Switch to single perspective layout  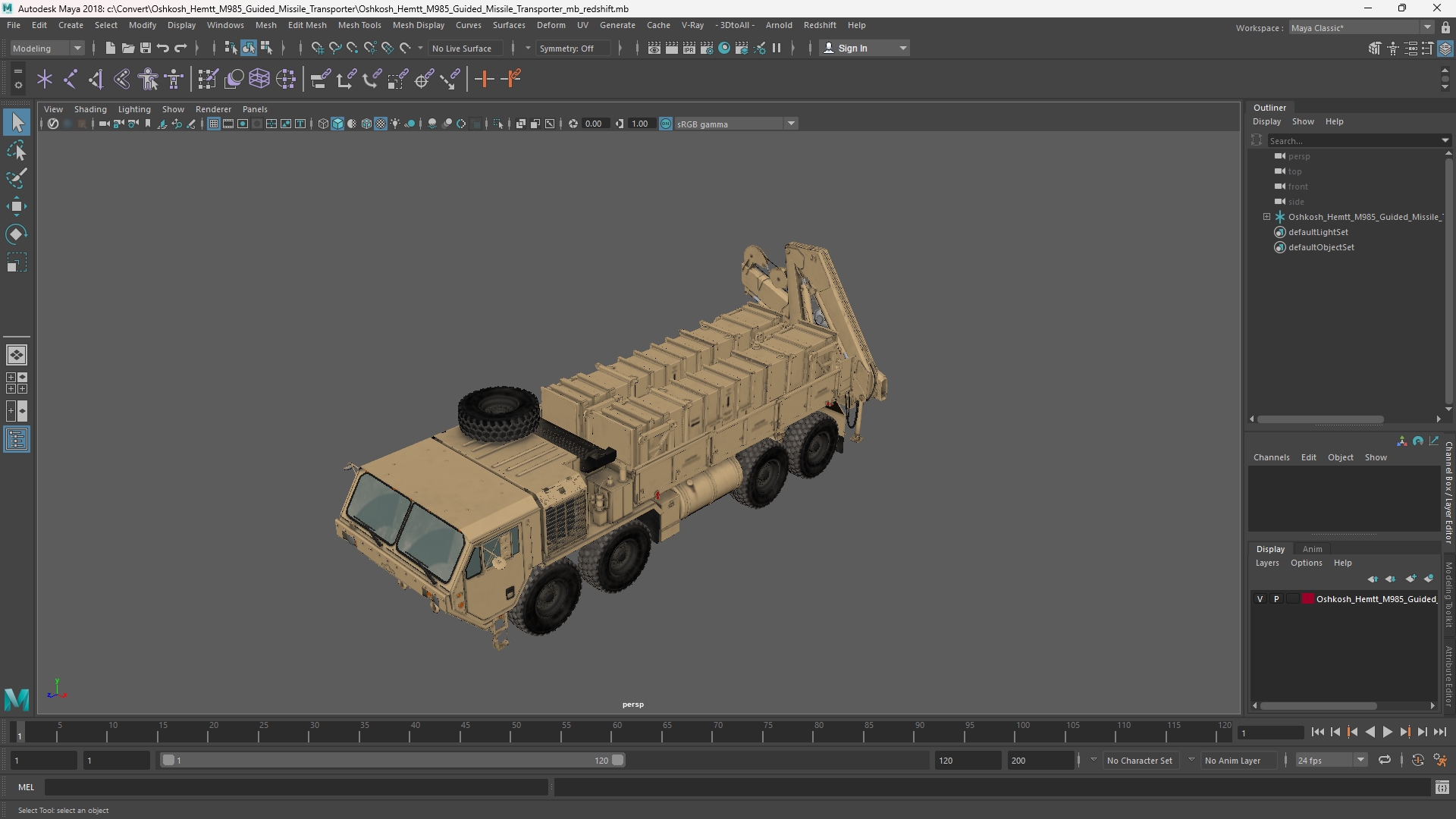[17, 355]
